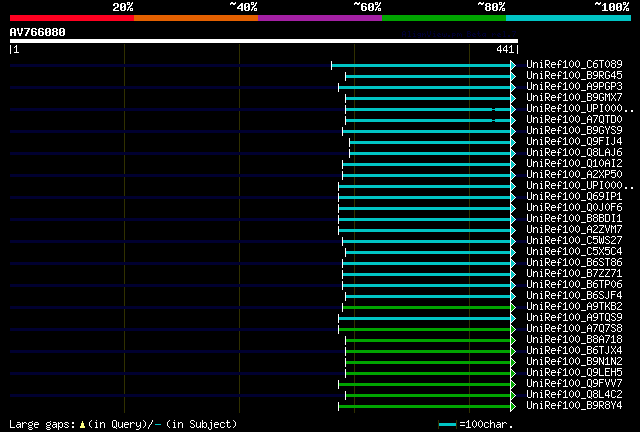Click the green alignment bar of UniRef100_A9TKB2
The width and height of the screenshot is (640, 432).
click(427, 308)
